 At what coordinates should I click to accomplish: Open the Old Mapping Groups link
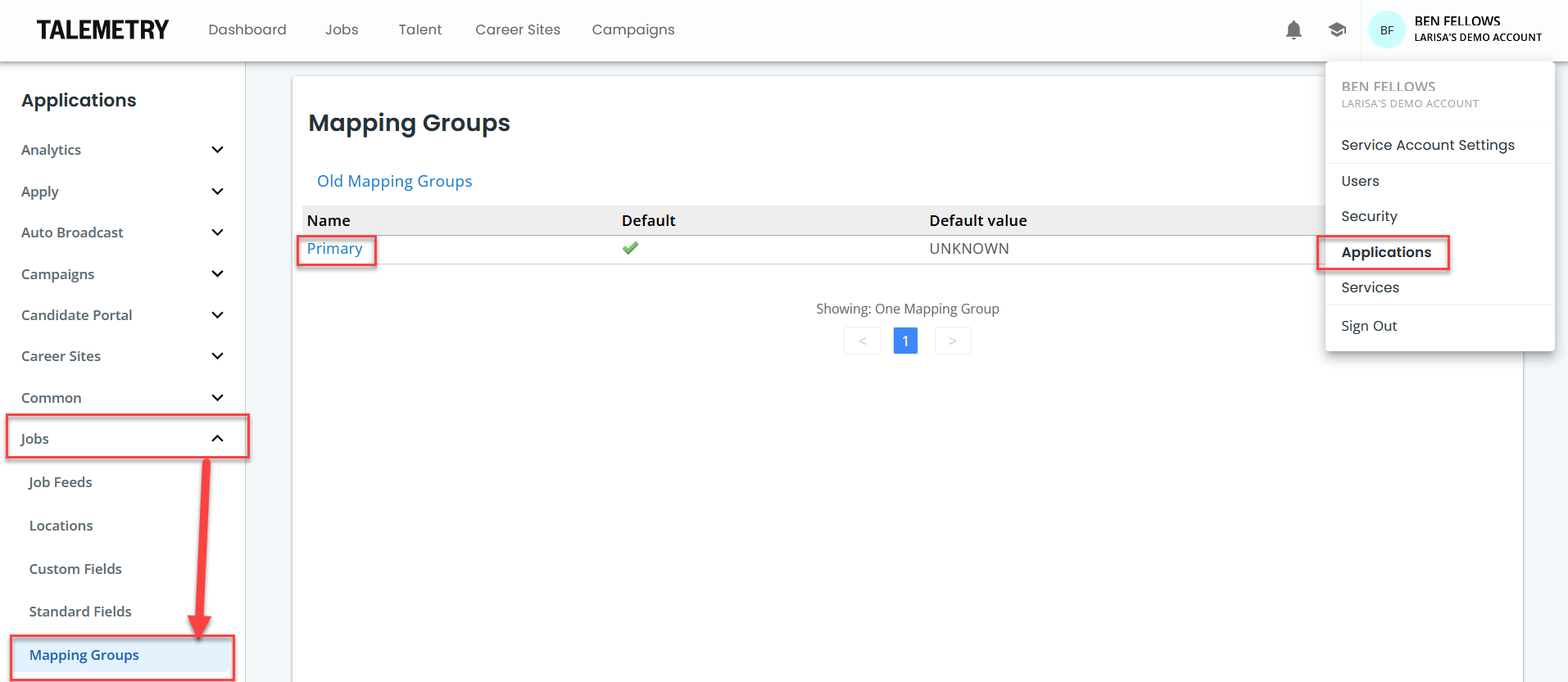click(394, 181)
